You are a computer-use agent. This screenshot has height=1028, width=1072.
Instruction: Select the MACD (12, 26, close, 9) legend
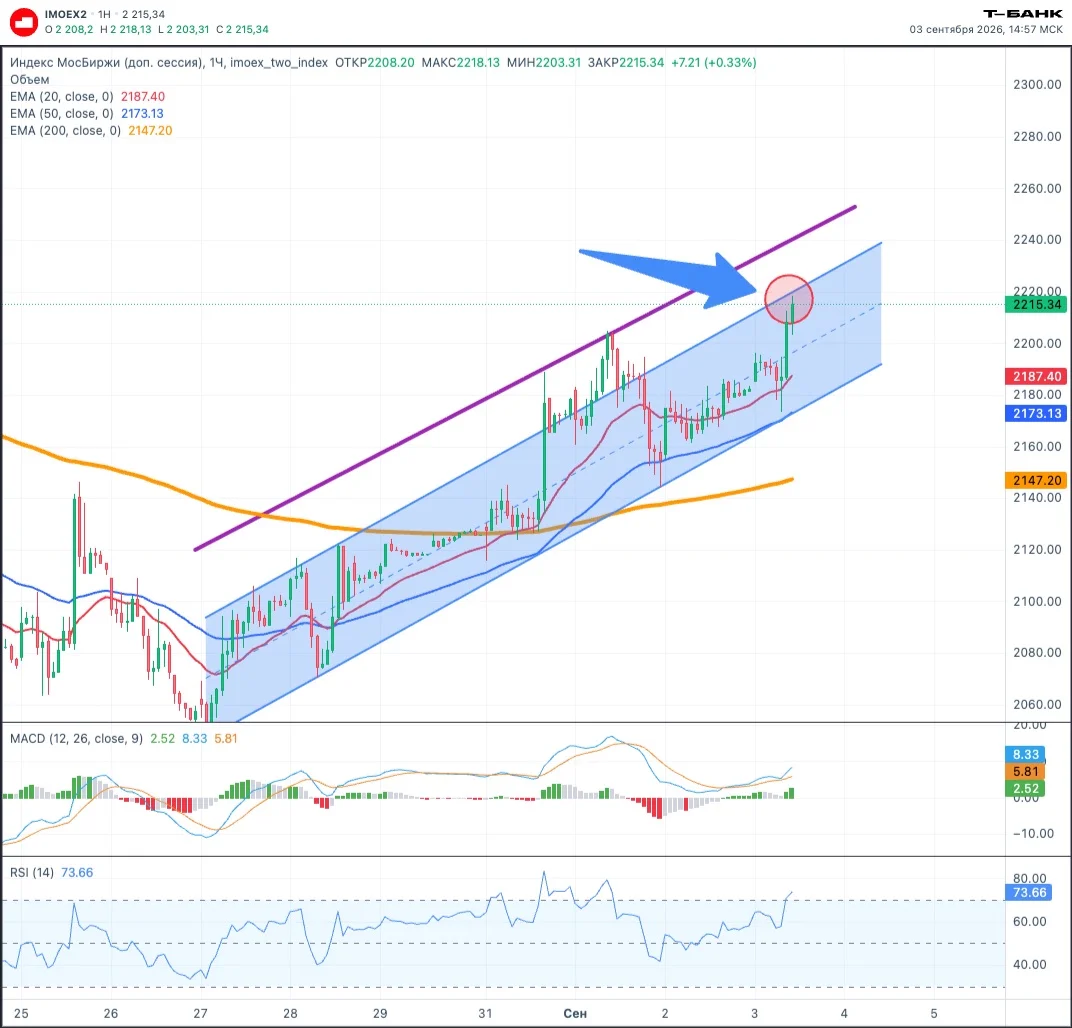(x=77, y=738)
